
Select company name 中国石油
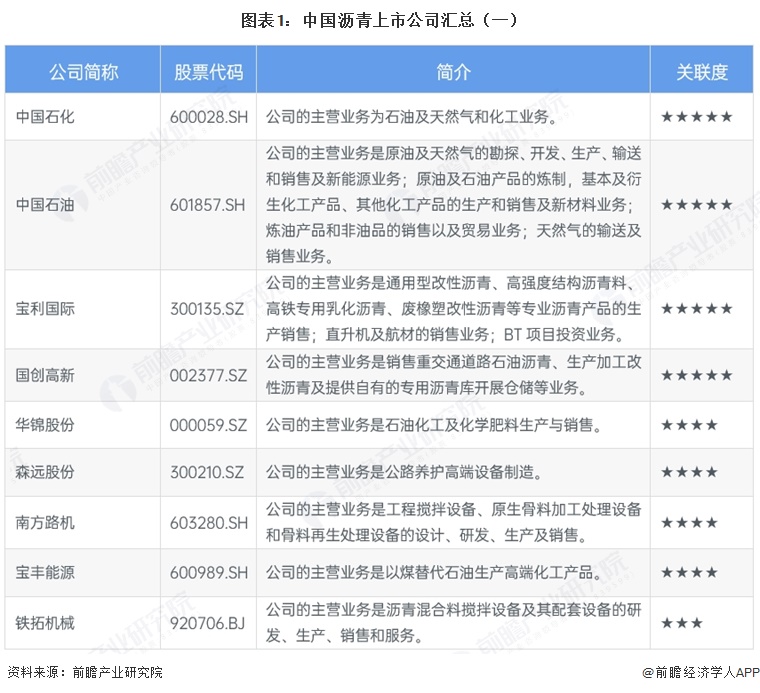[x=45, y=205]
